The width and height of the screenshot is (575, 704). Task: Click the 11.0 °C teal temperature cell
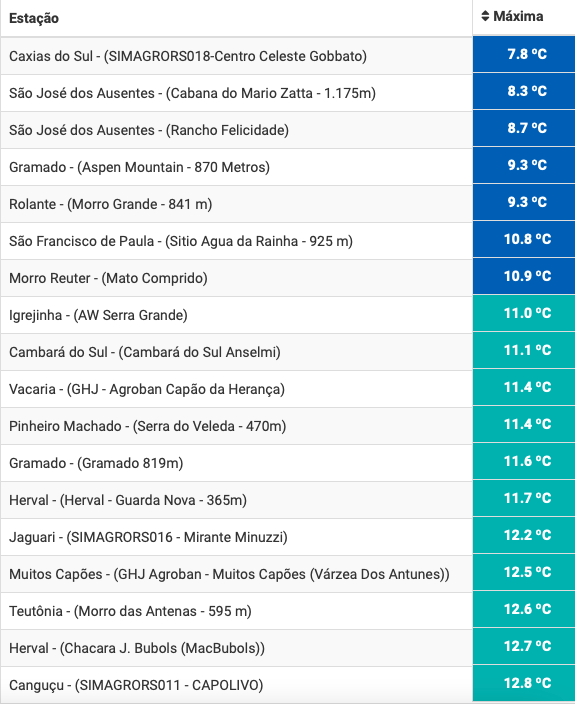pyautogui.click(x=524, y=313)
